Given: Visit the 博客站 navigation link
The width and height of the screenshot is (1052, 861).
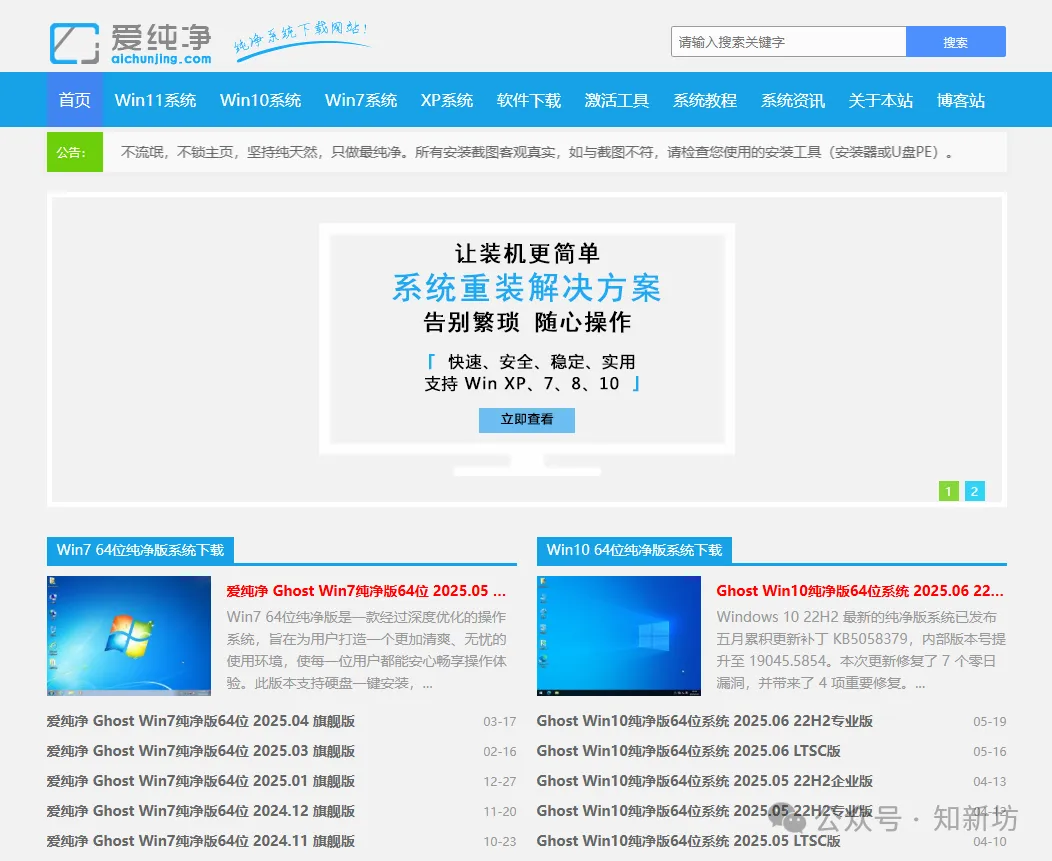Looking at the screenshot, I should pyautogui.click(x=961, y=100).
